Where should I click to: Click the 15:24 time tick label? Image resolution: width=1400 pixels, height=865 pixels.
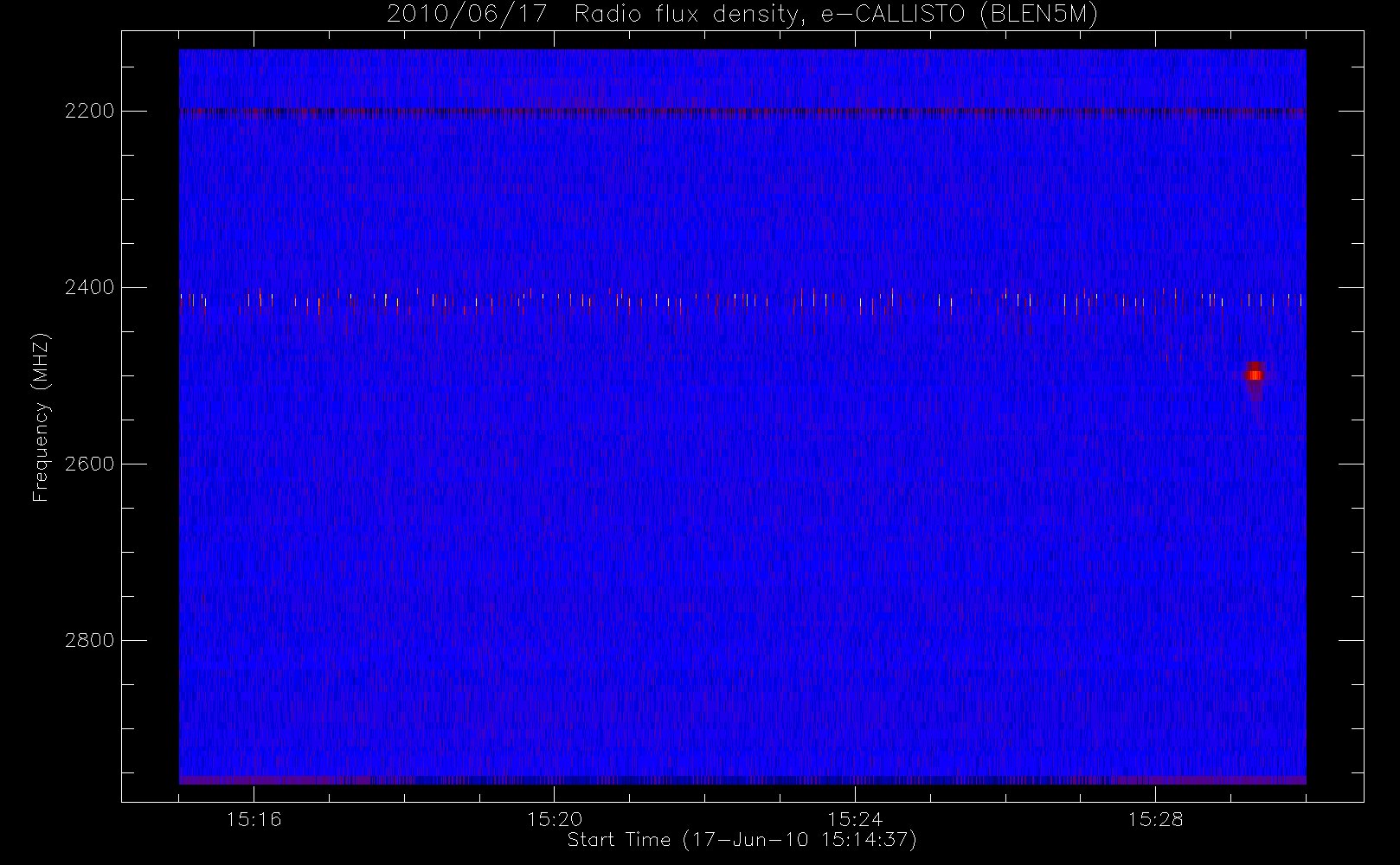tap(855, 819)
